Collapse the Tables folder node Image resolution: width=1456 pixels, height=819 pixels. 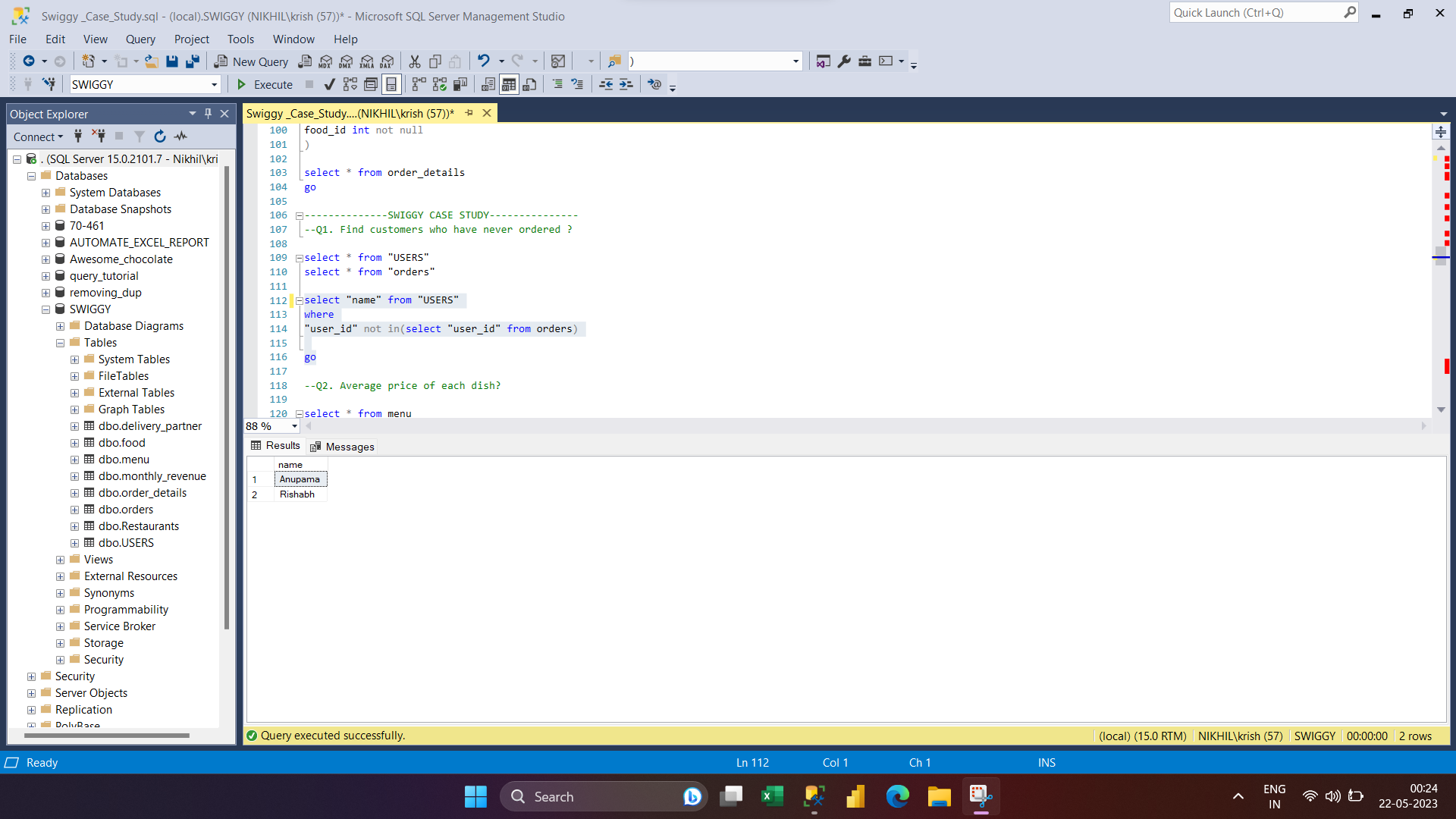tap(60, 343)
